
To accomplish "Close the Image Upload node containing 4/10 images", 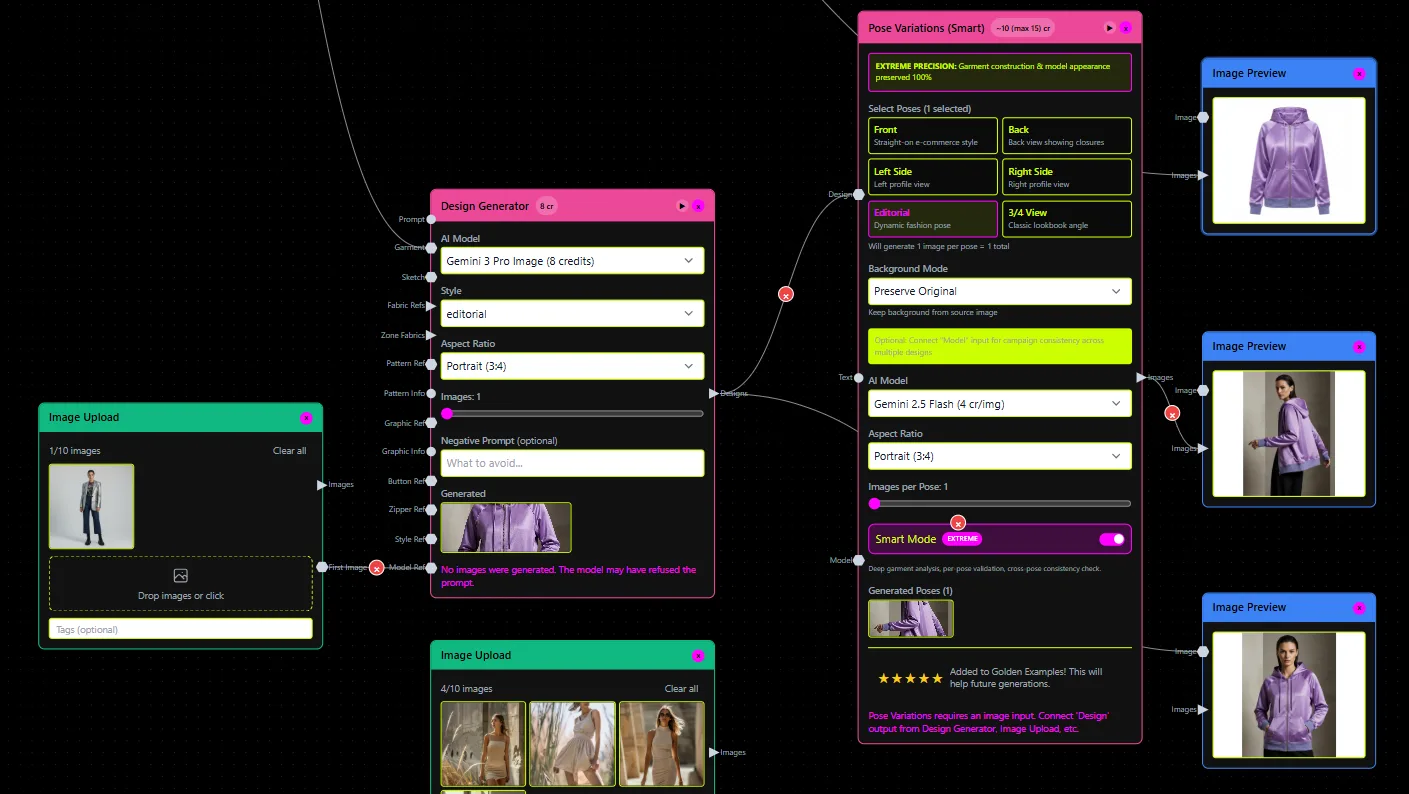I will (698, 656).
